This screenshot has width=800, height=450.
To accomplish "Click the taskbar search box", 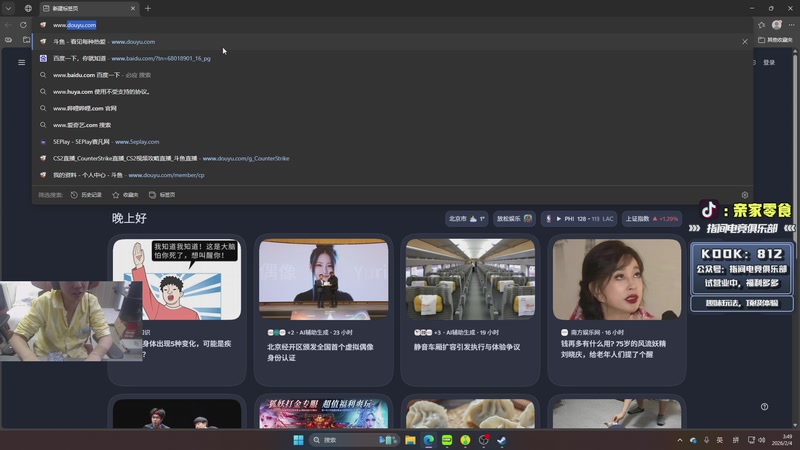I will 354,440.
